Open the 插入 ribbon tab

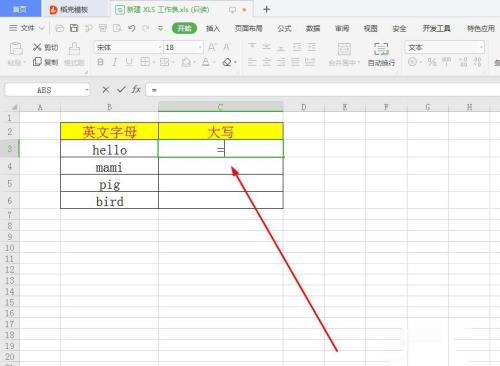pyautogui.click(x=213, y=29)
